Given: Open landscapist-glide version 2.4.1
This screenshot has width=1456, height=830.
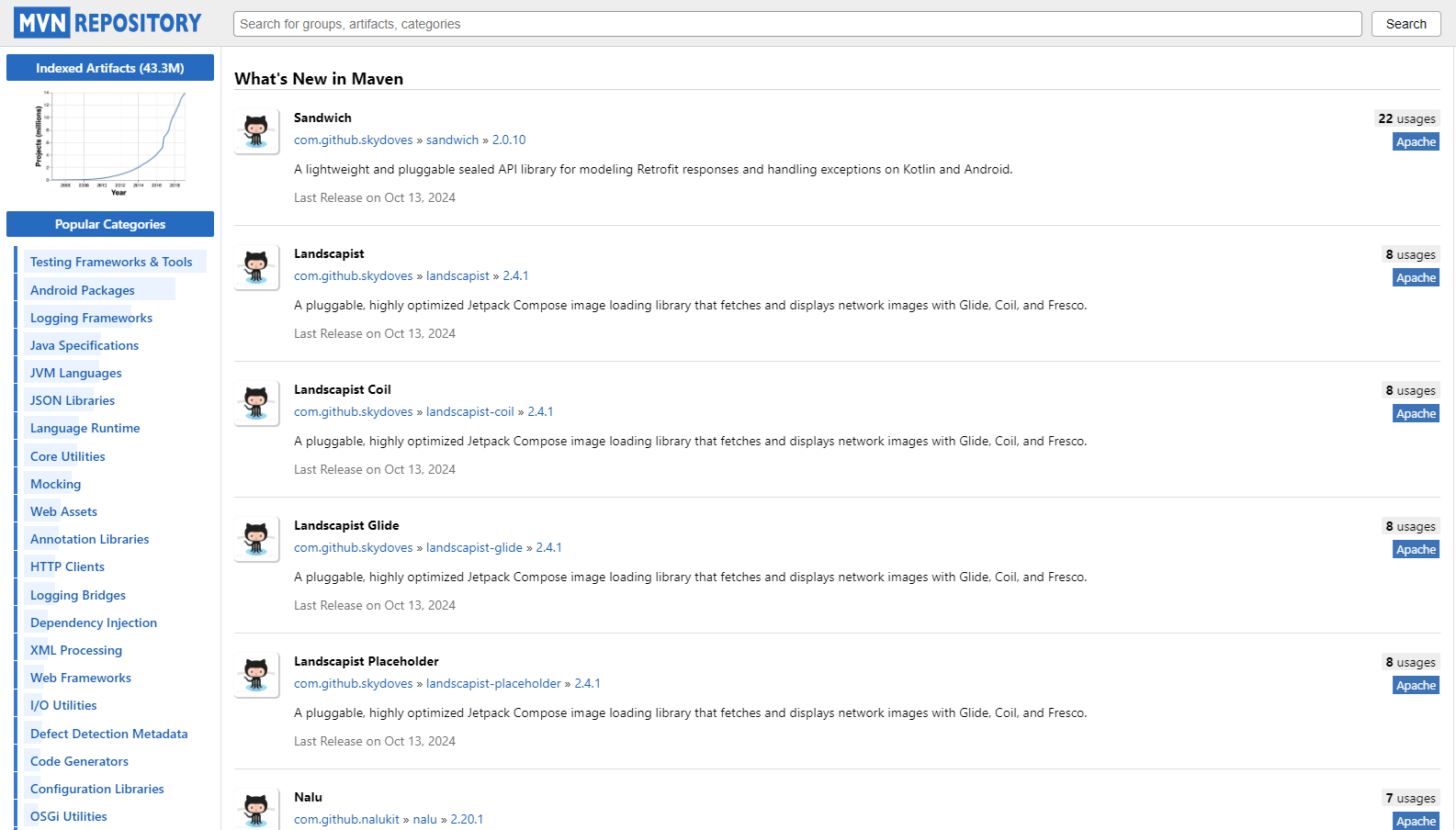Looking at the screenshot, I should 548,547.
